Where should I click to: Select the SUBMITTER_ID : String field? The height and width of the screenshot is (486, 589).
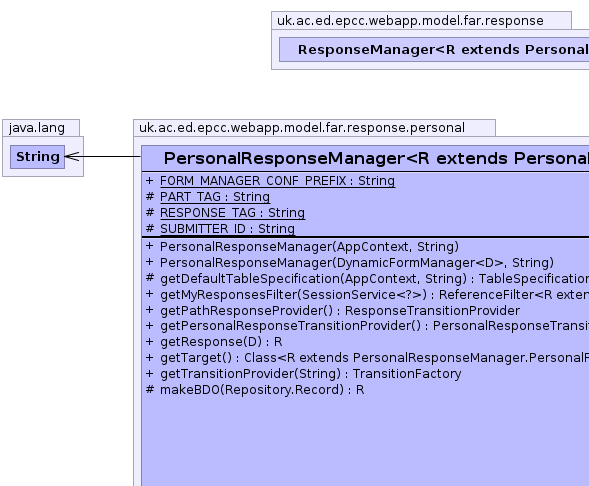(220, 229)
